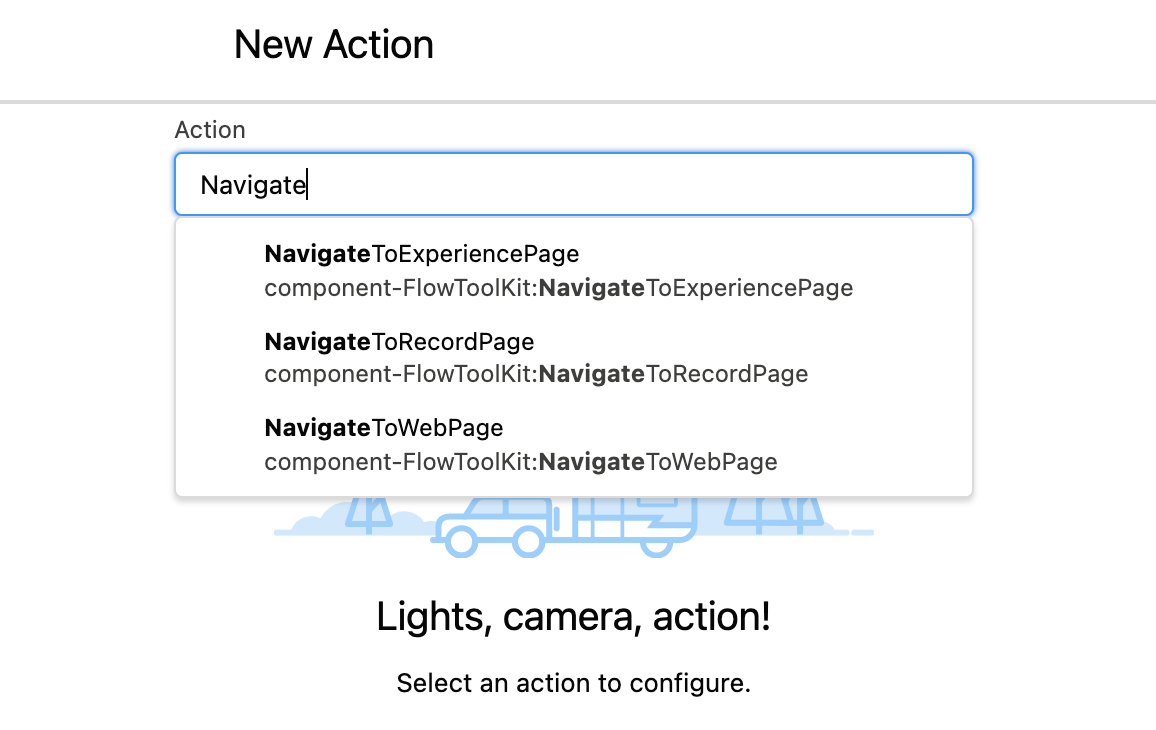Click the New Action dialog title
1156x730 pixels.
(333, 45)
